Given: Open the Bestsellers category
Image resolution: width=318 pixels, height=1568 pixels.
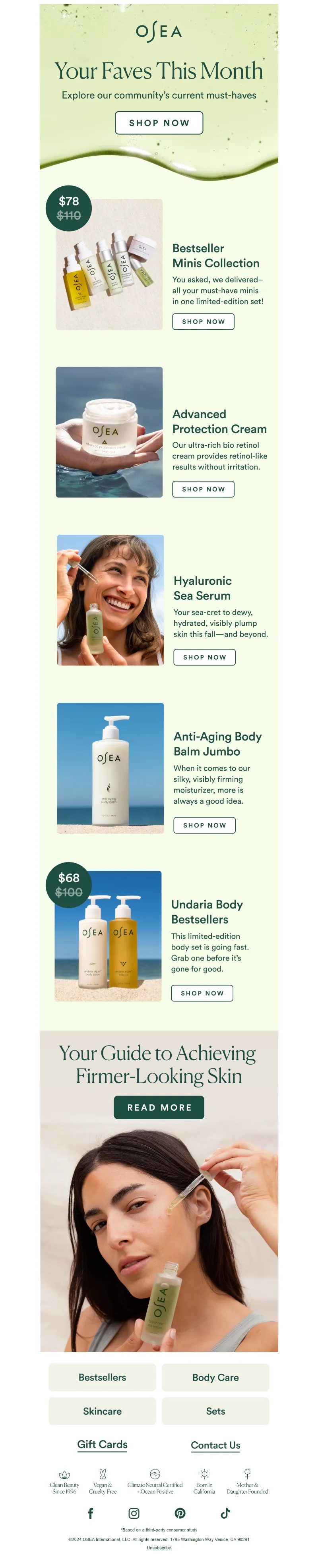Looking at the screenshot, I should click(102, 1377).
